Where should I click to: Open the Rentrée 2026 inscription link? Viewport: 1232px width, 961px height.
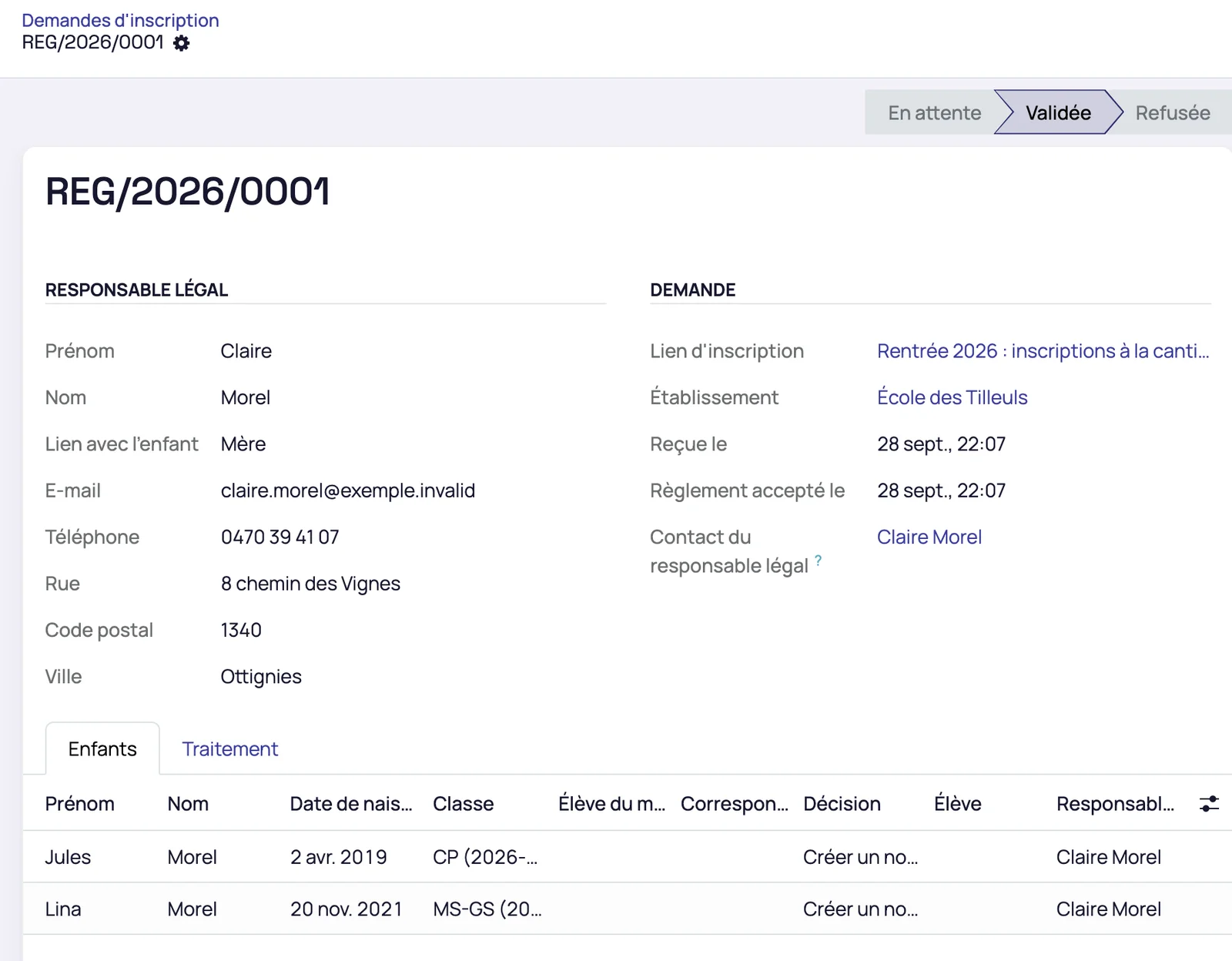point(1043,351)
